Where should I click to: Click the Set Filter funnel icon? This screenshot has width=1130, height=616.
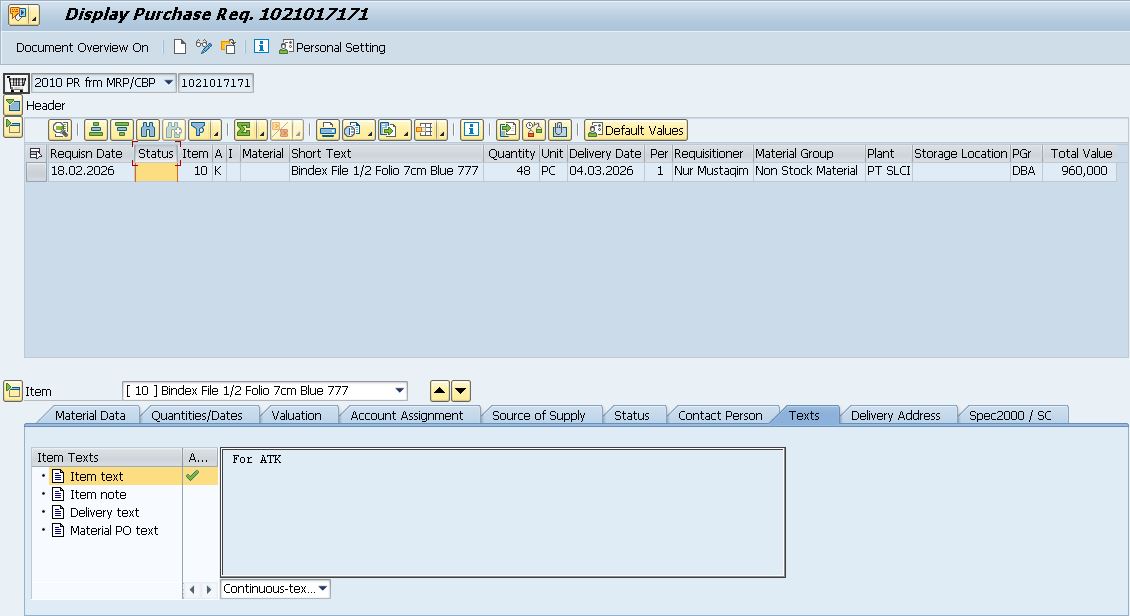(x=199, y=130)
